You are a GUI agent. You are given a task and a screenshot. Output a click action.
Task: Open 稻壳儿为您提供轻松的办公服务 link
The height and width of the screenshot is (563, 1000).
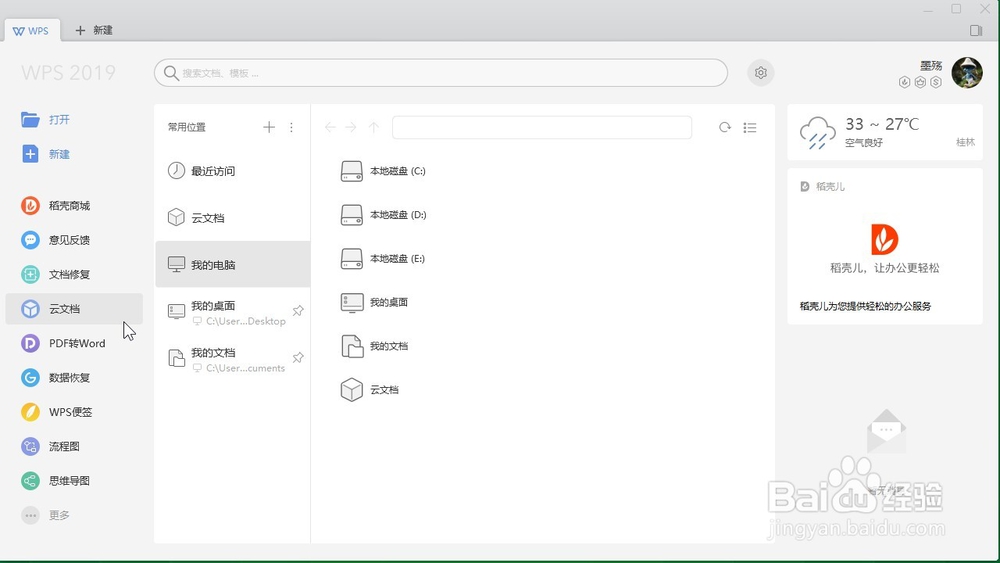coord(865,306)
